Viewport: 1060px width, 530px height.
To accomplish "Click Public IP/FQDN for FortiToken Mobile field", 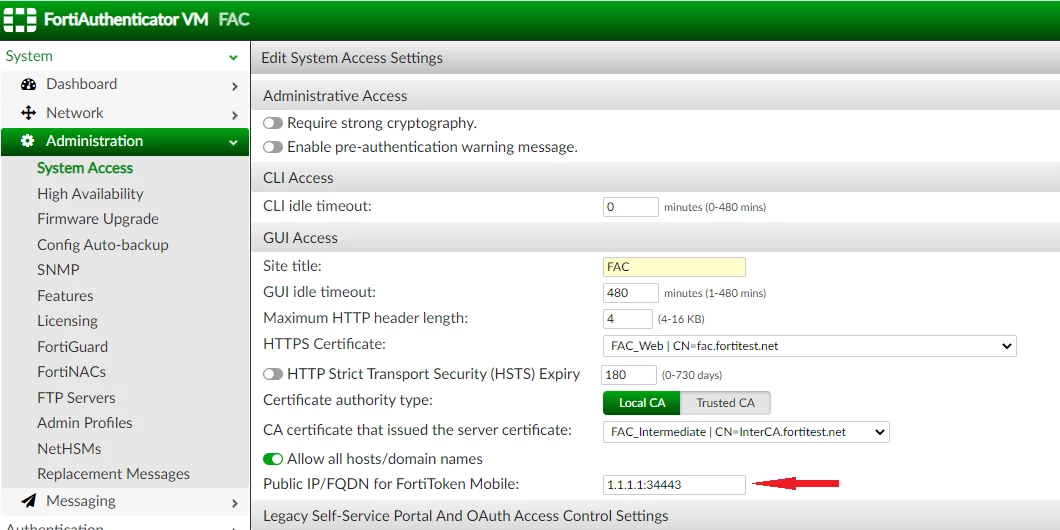I will click(x=674, y=485).
